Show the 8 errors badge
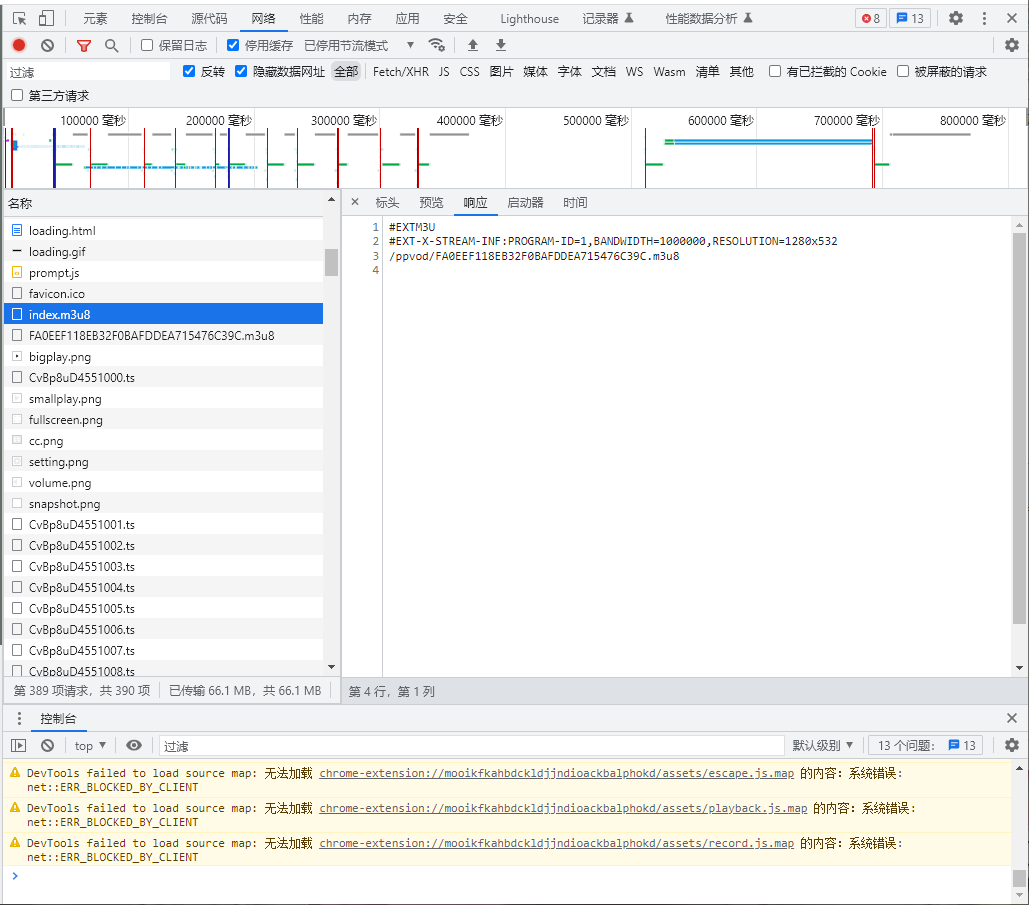The width and height of the screenshot is (1029, 905). pos(871,18)
